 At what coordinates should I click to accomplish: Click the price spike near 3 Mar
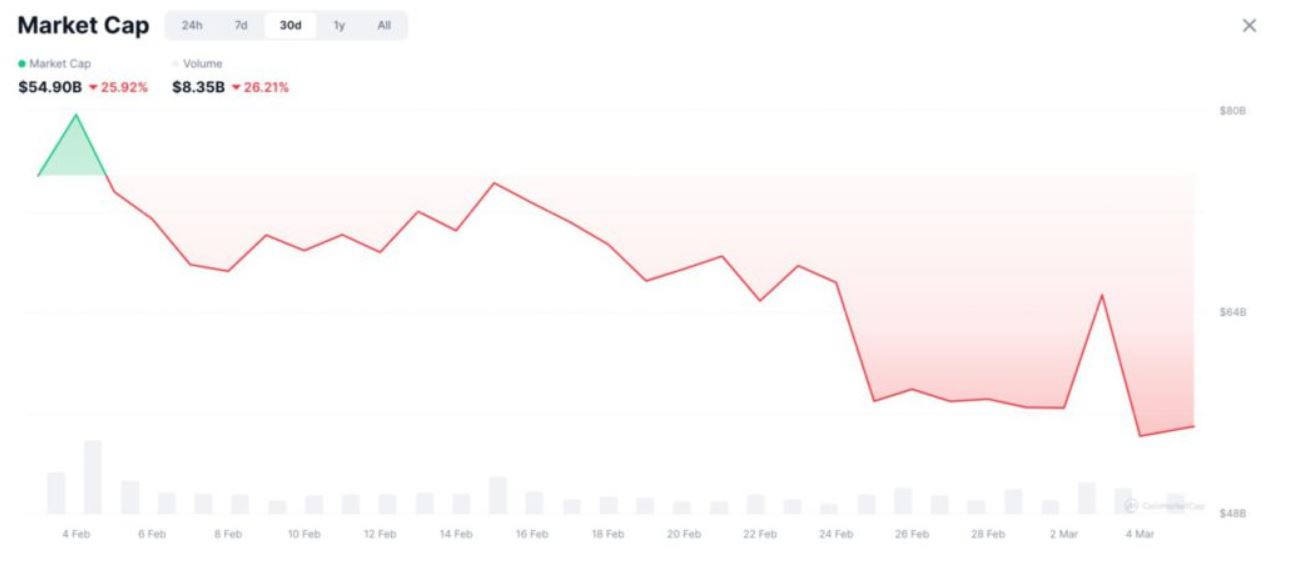pos(1102,295)
